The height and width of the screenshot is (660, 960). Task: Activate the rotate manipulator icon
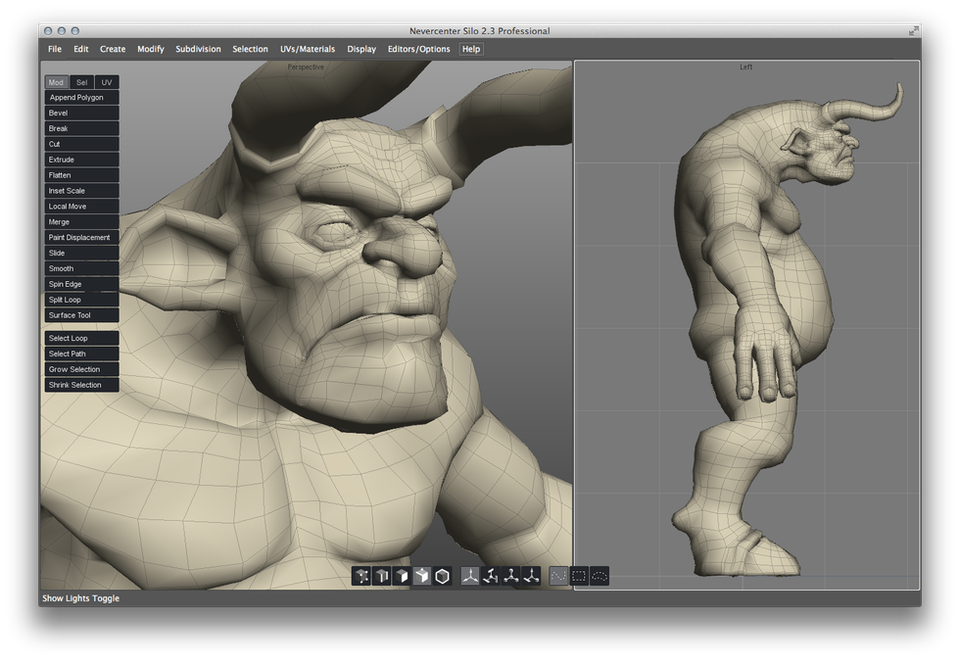tap(490, 576)
